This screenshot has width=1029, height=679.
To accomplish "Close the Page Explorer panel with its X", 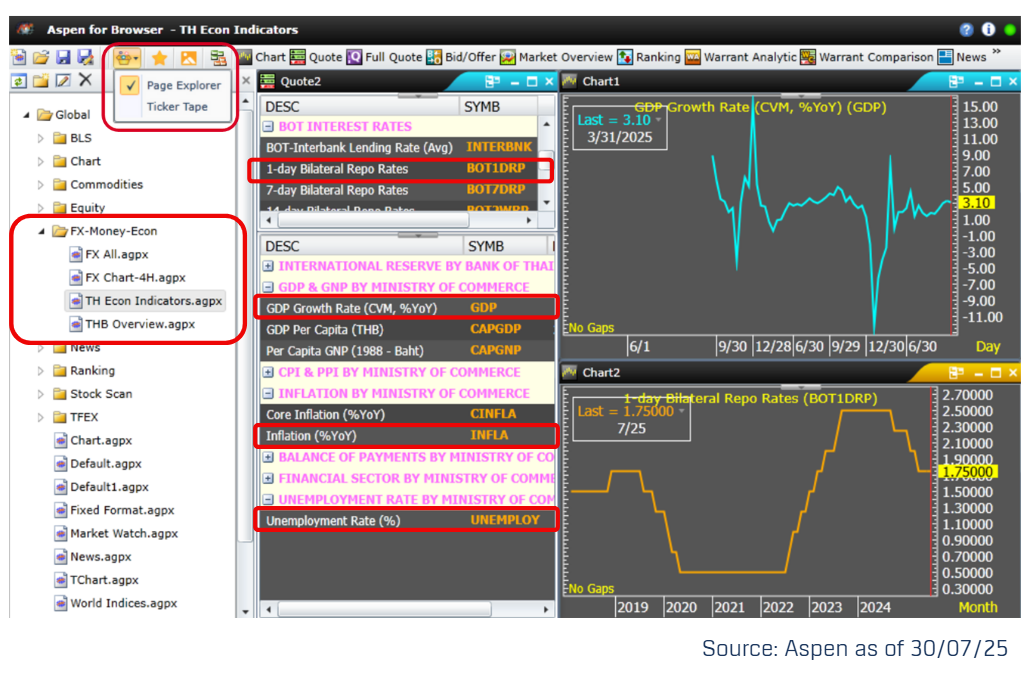I will tap(246, 81).
